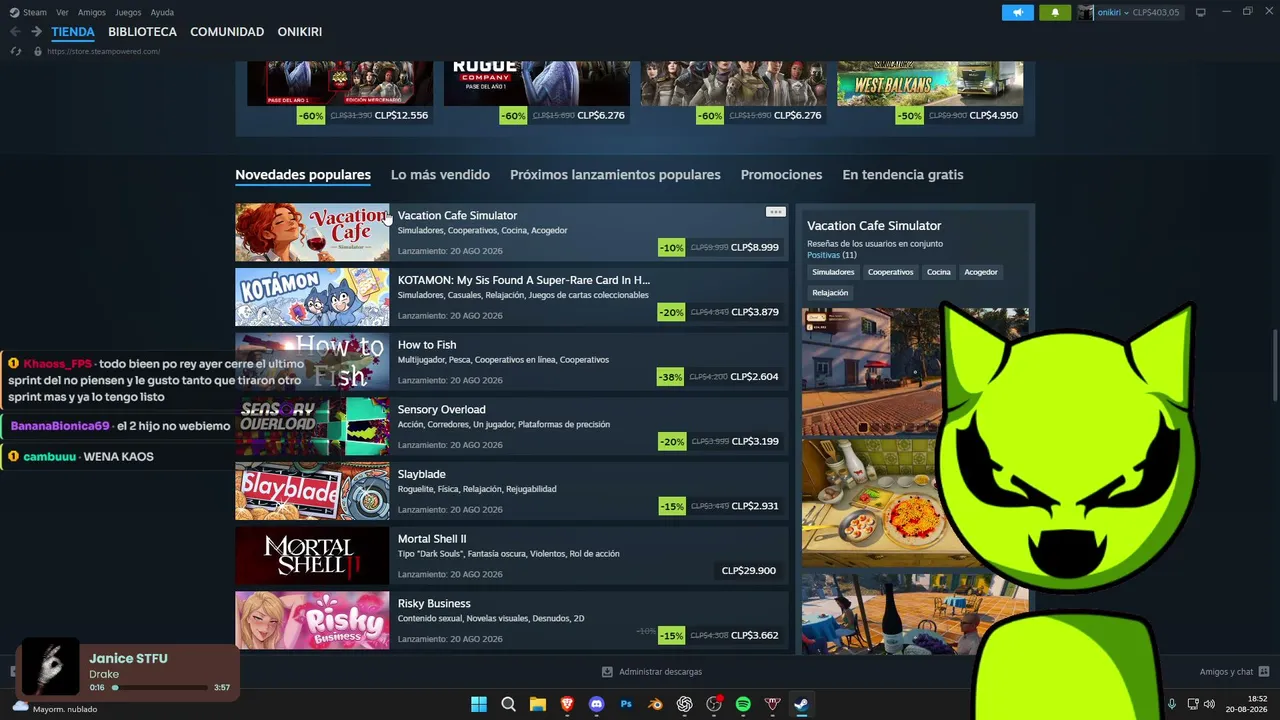Switch Steam to Big Picture mode icon
The height and width of the screenshot is (720, 1280).
(1200, 12)
